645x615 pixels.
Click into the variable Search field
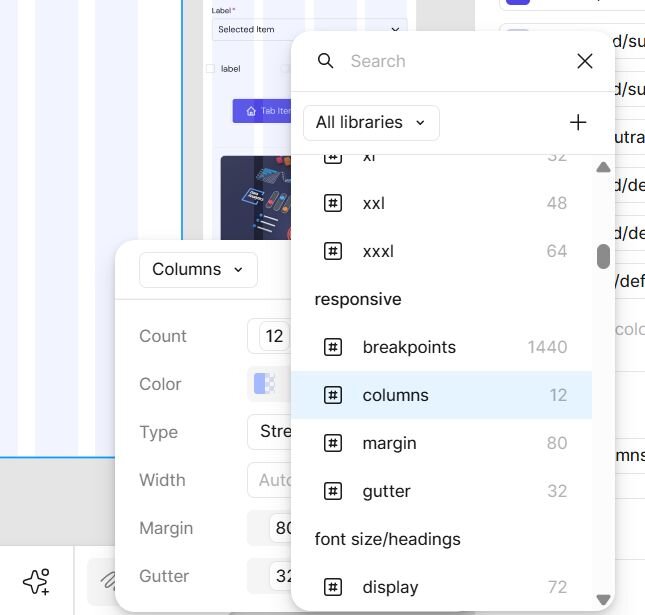(x=450, y=61)
